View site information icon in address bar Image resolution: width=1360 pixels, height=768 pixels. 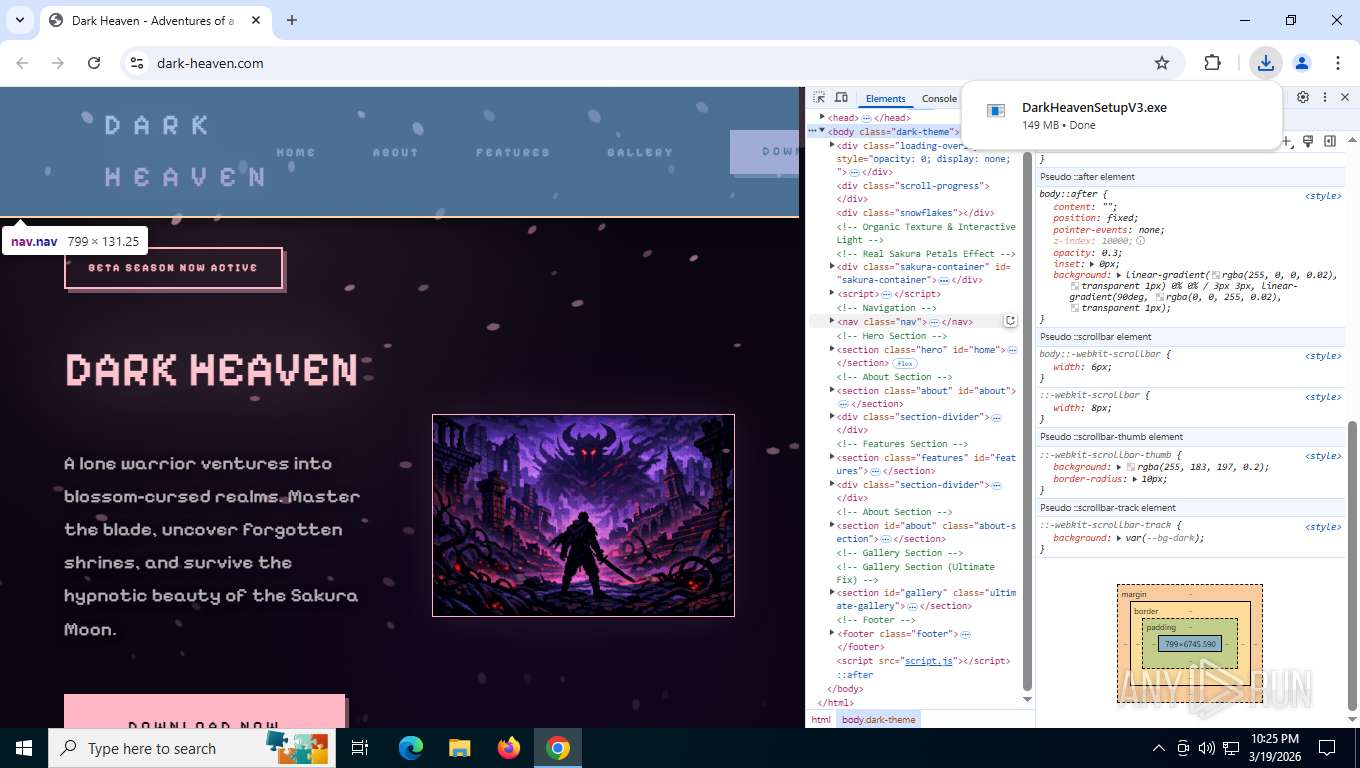coord(137,63)
